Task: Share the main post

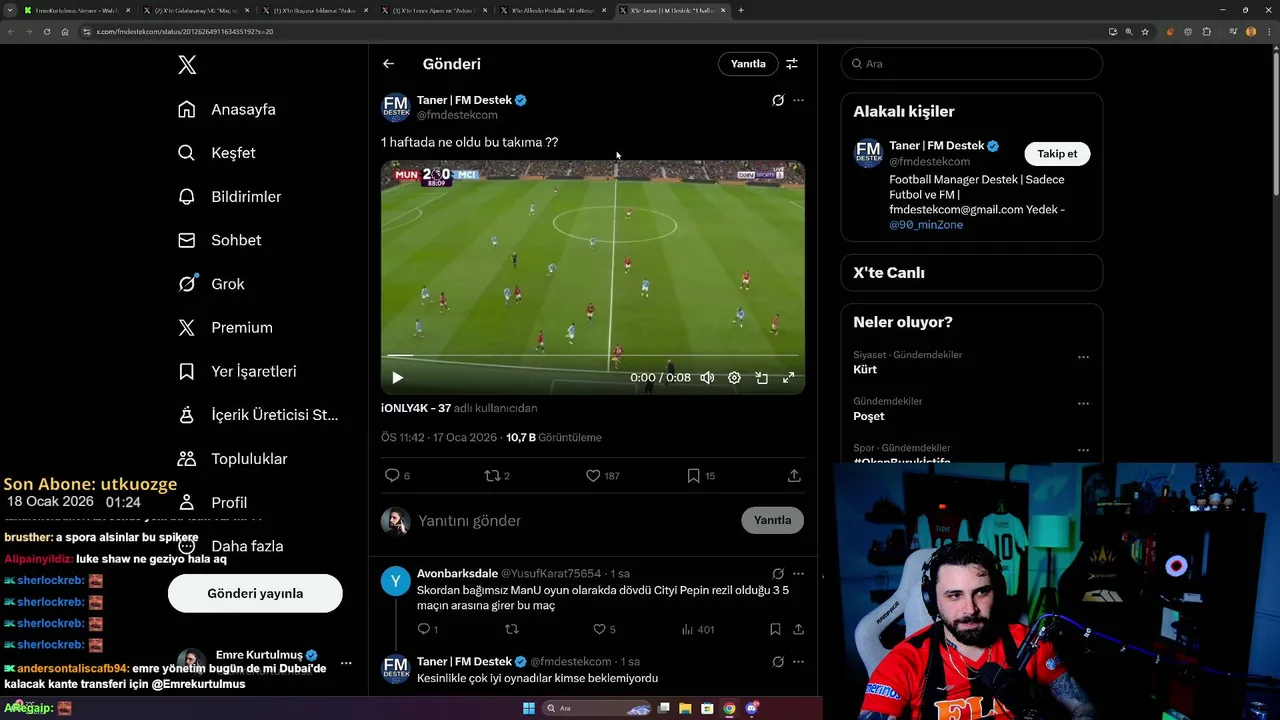Action: click(x=794, y=476)
